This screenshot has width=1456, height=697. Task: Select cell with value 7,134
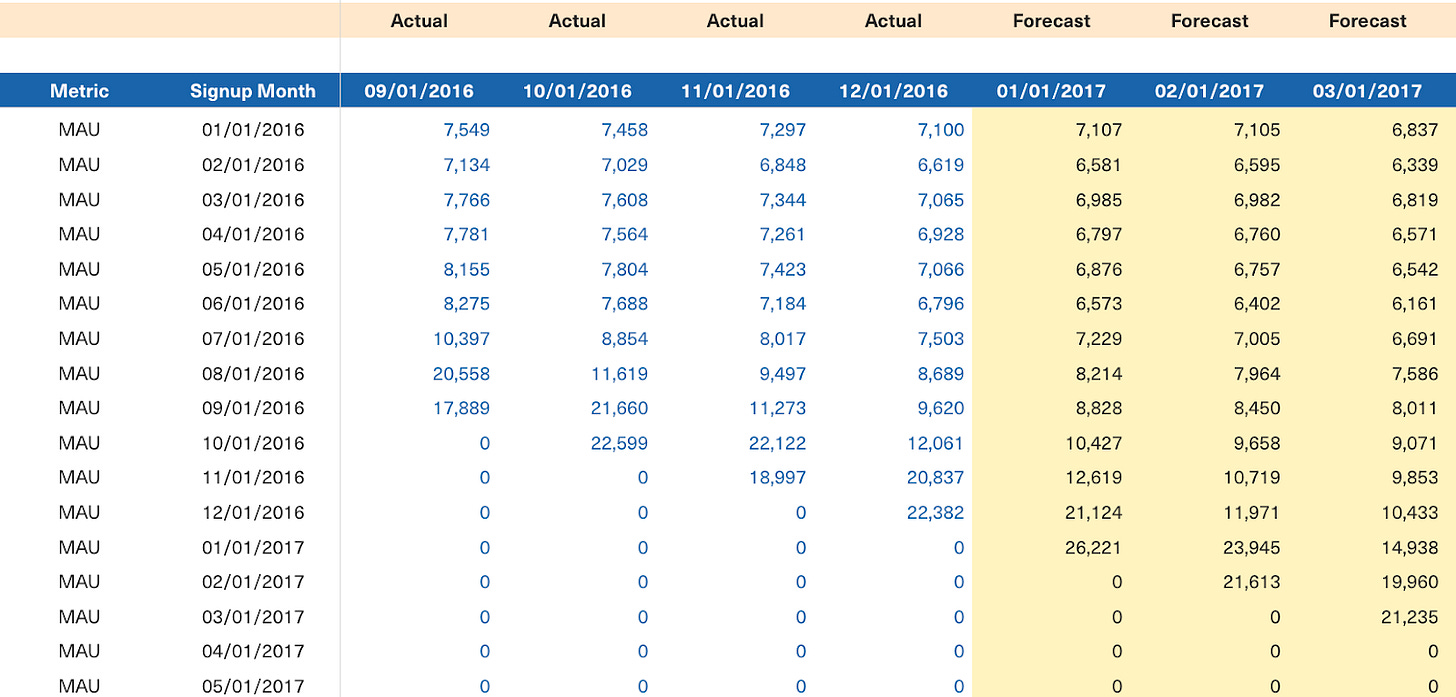click(x=466, y=165)
